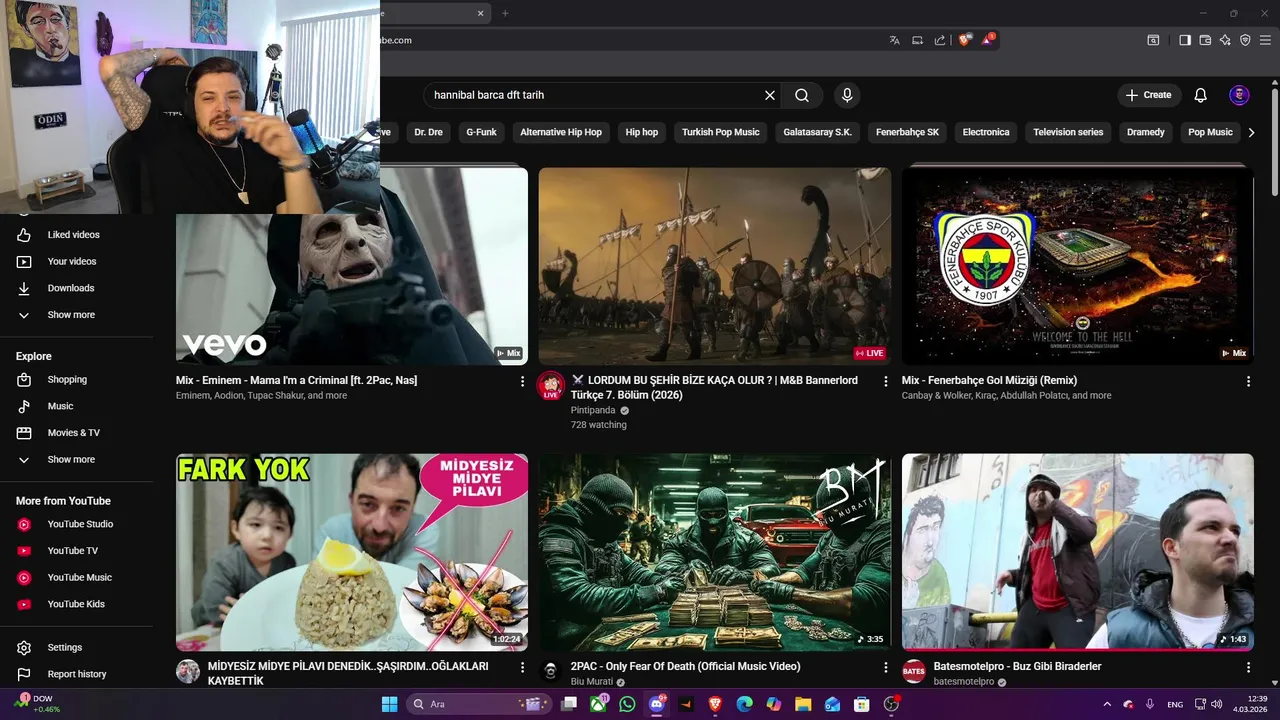
Task: Select the G-Funk filter chip
Action: (481, 132)
